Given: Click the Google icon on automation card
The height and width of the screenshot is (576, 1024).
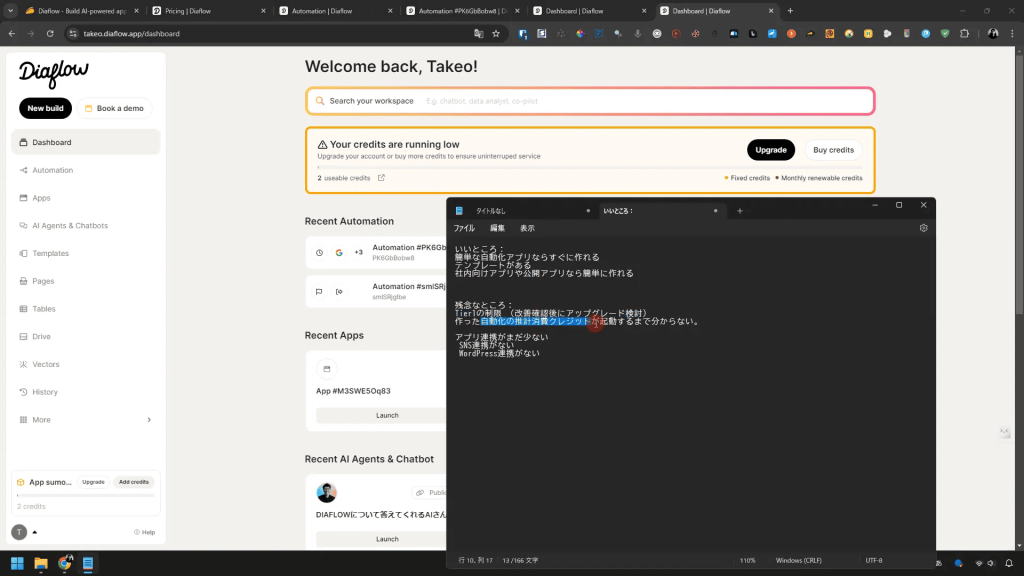Looking at the screenshot, I should point(339,253).
